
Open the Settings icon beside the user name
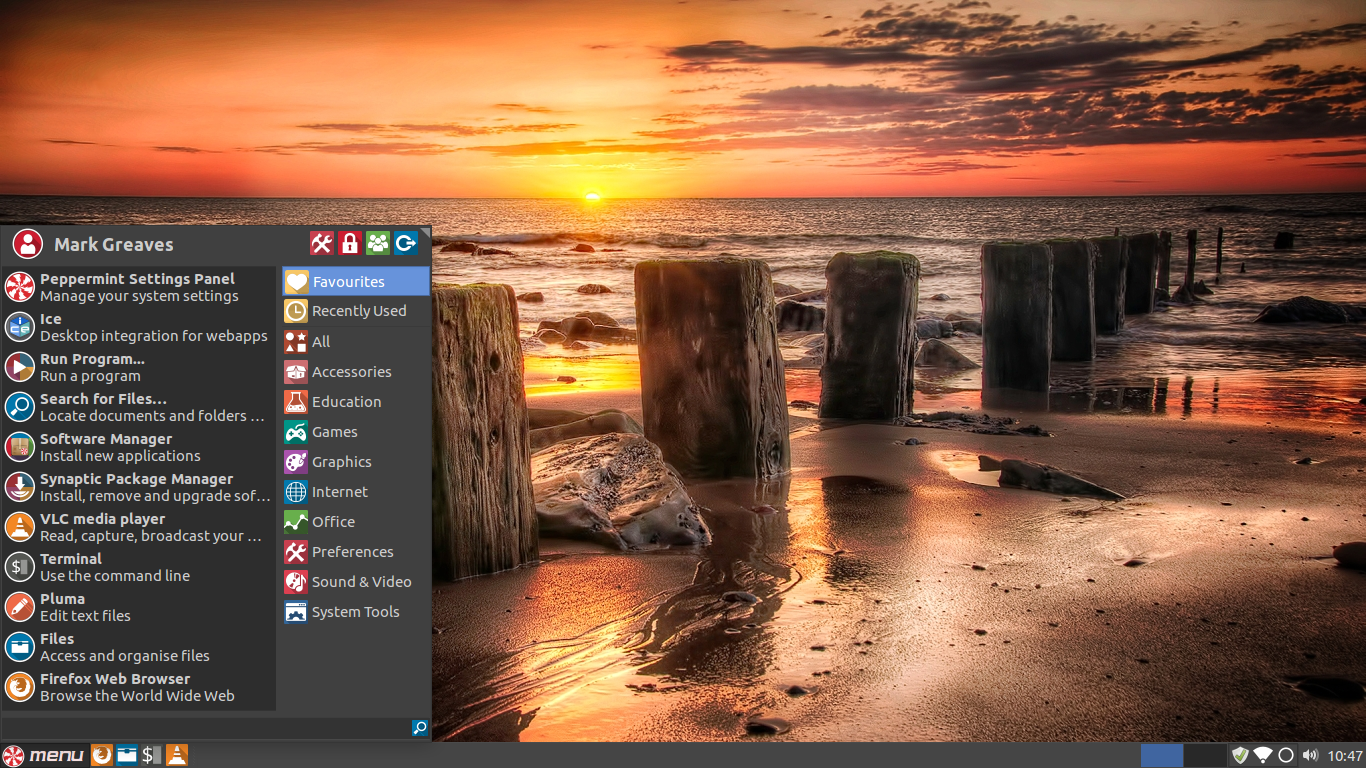tap(321, 243)
